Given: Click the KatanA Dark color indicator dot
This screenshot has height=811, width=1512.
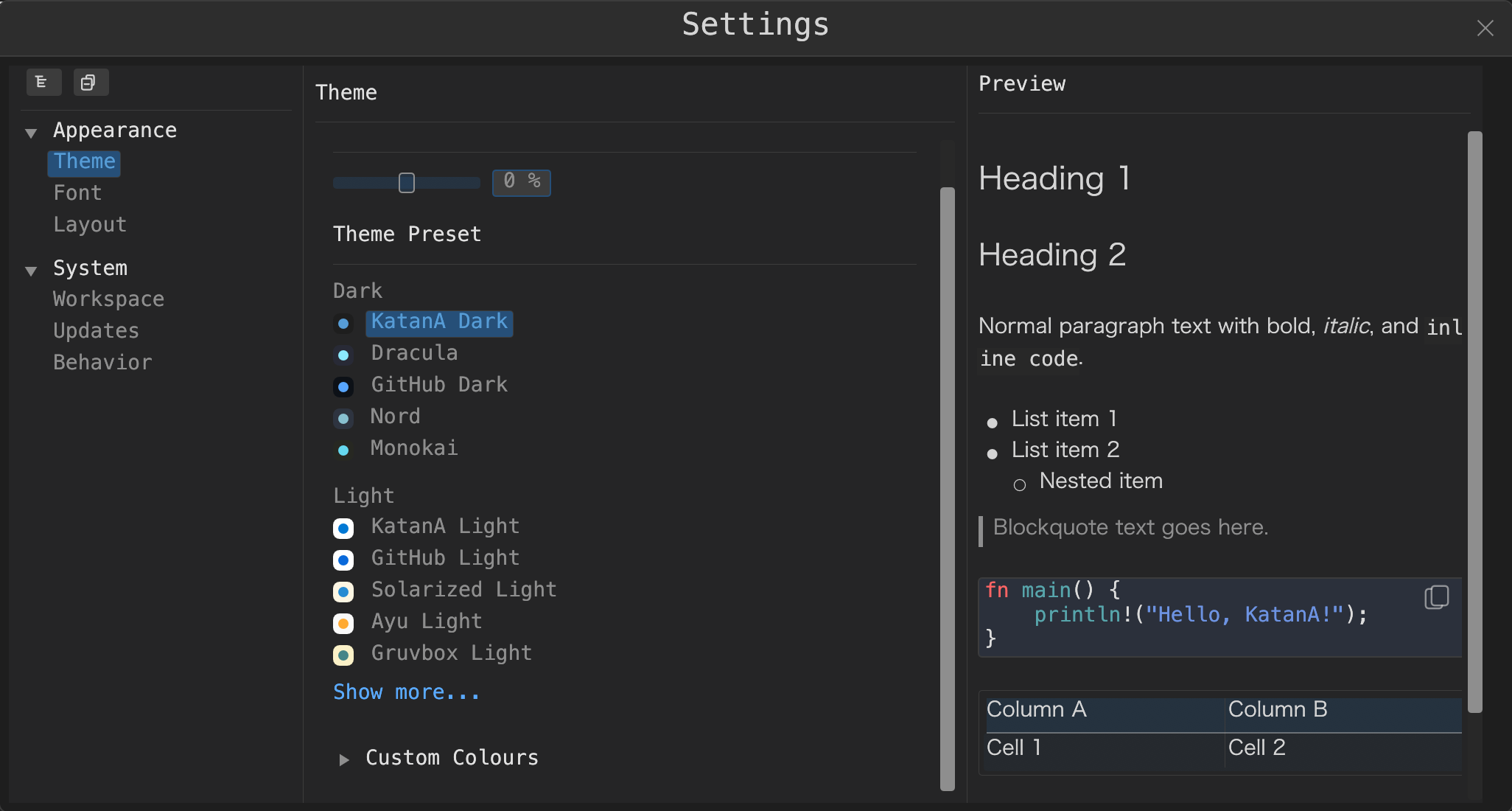Looking at the screenshot, I should 343,324.
